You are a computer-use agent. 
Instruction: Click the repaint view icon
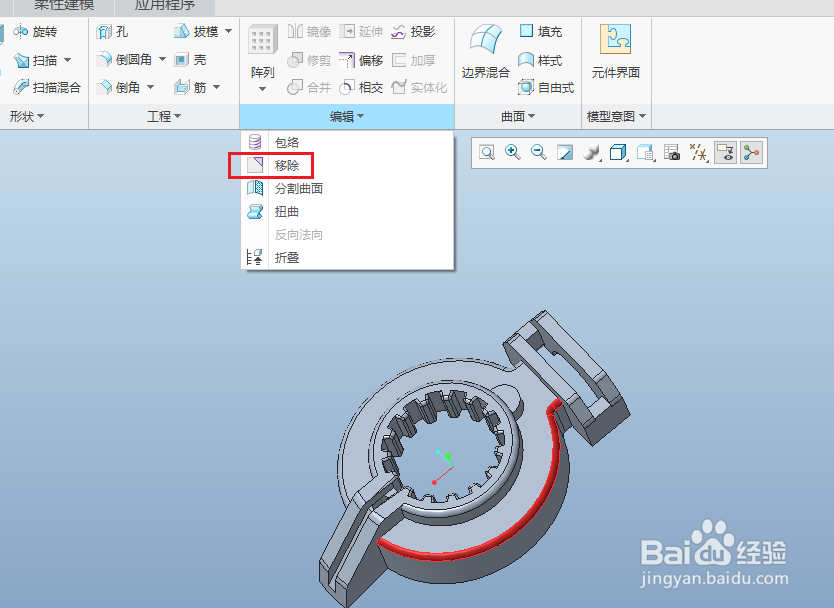coord(565,153)
